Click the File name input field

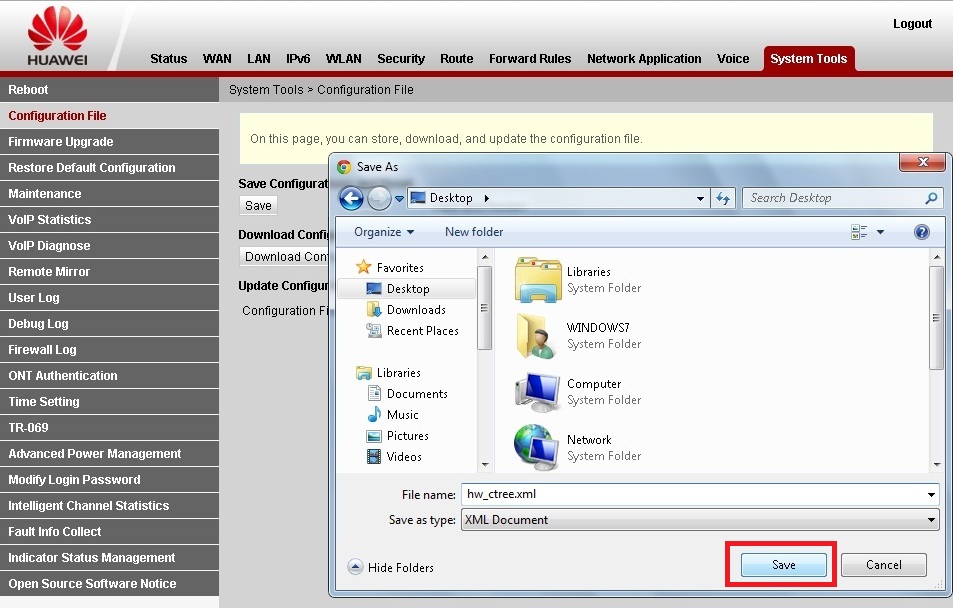[690, 494]
